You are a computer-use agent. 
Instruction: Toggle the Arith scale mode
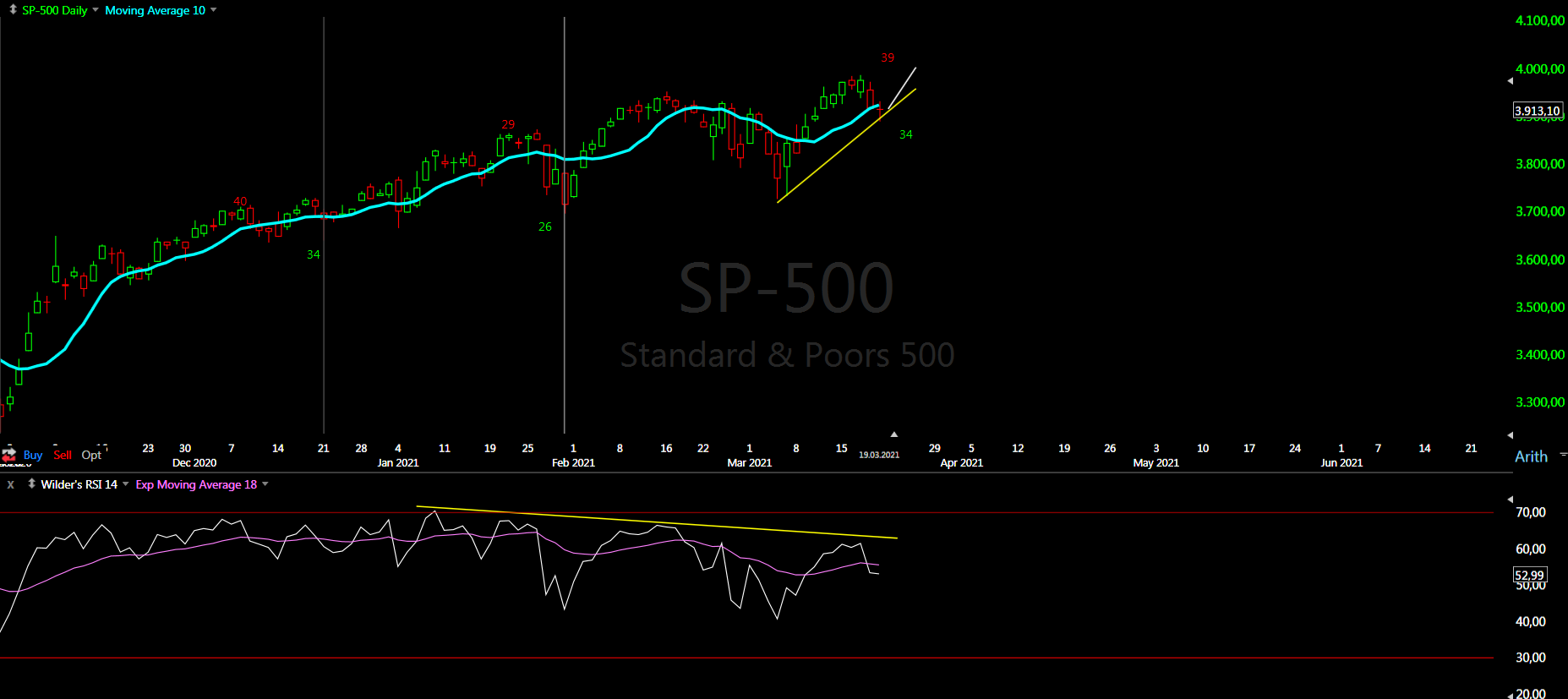[x=1531, y=456]
